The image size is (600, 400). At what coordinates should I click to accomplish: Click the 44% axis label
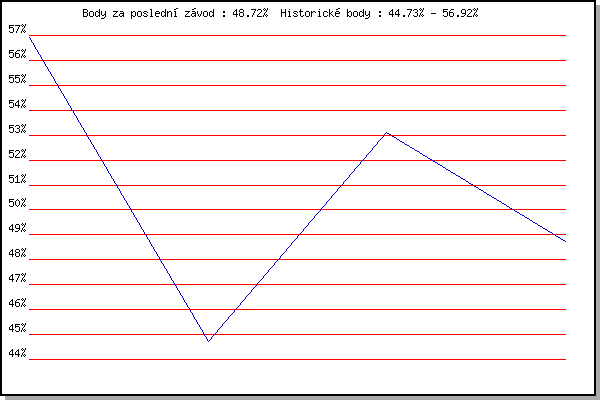click(x=17, y=353)
